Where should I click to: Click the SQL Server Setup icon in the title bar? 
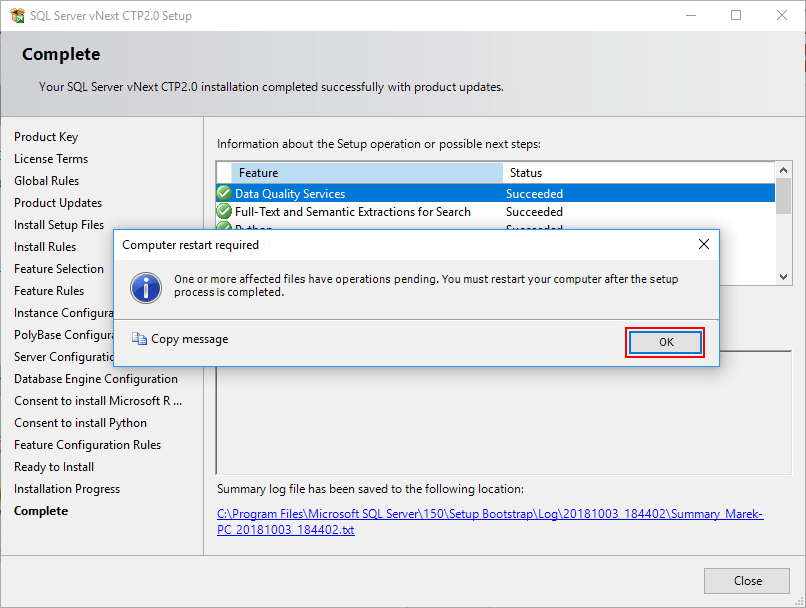coord(16,15)
